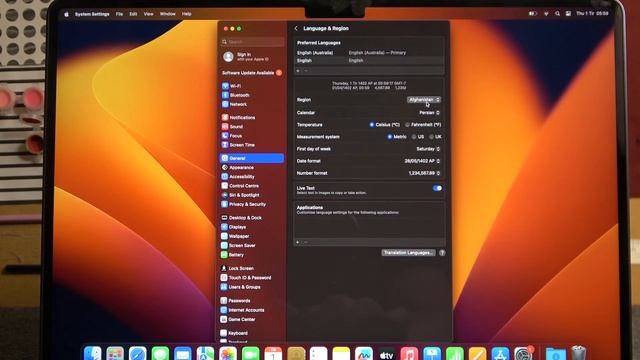
Task: Open the Region dropdown showing Afghanistan
Action: (x=424, y=100)
